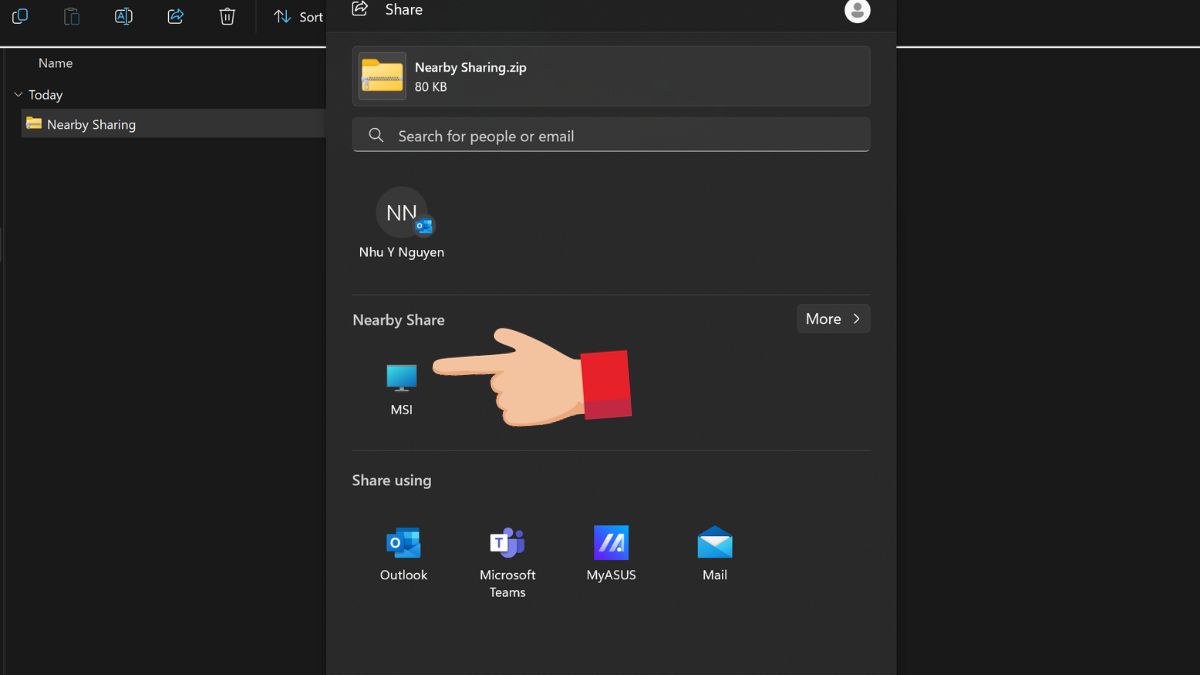Expand the More nearby share options
Screen dimensions: 1200x675
coord(832,319)
